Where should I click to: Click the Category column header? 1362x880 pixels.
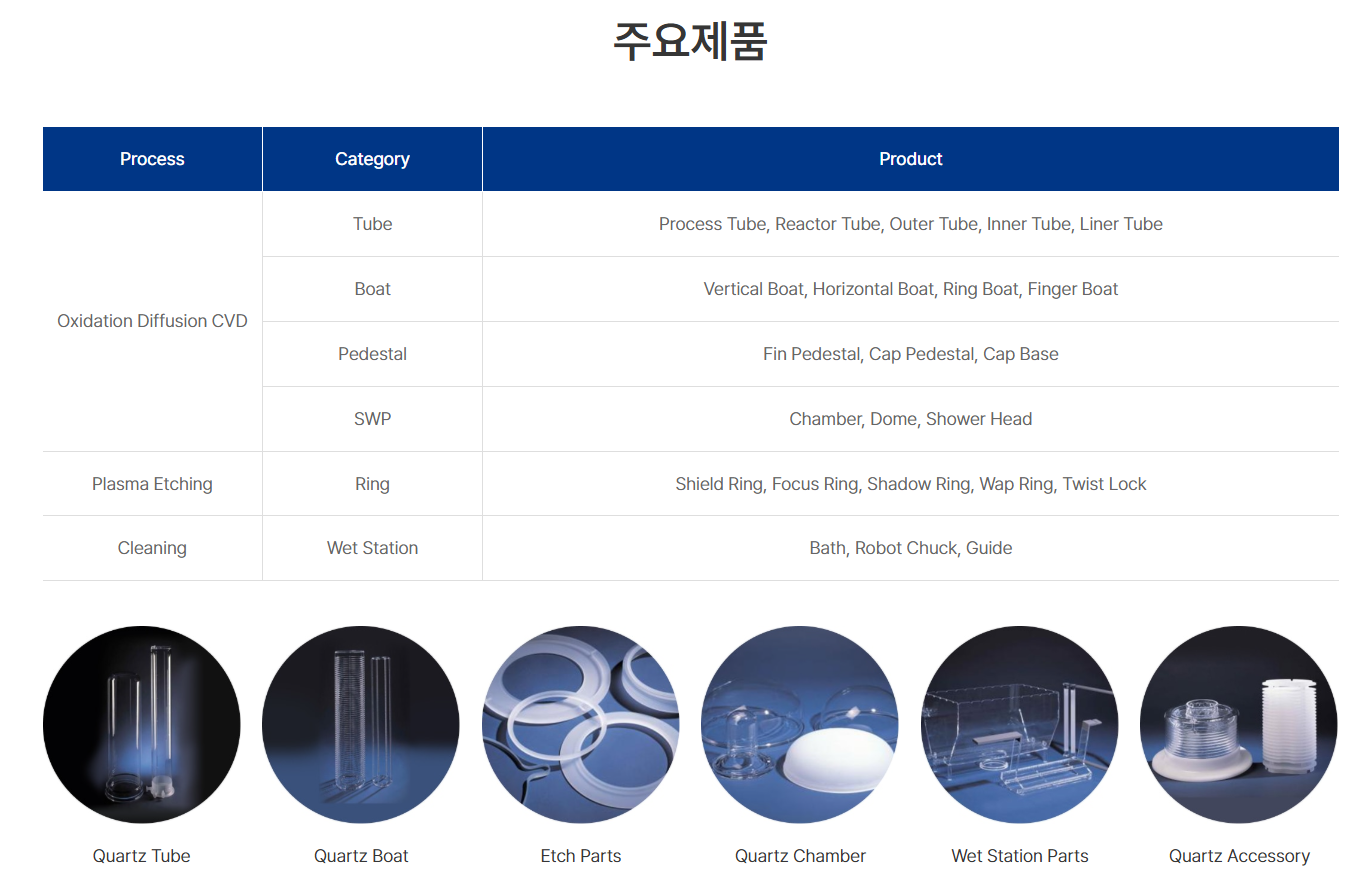[372, 159]
